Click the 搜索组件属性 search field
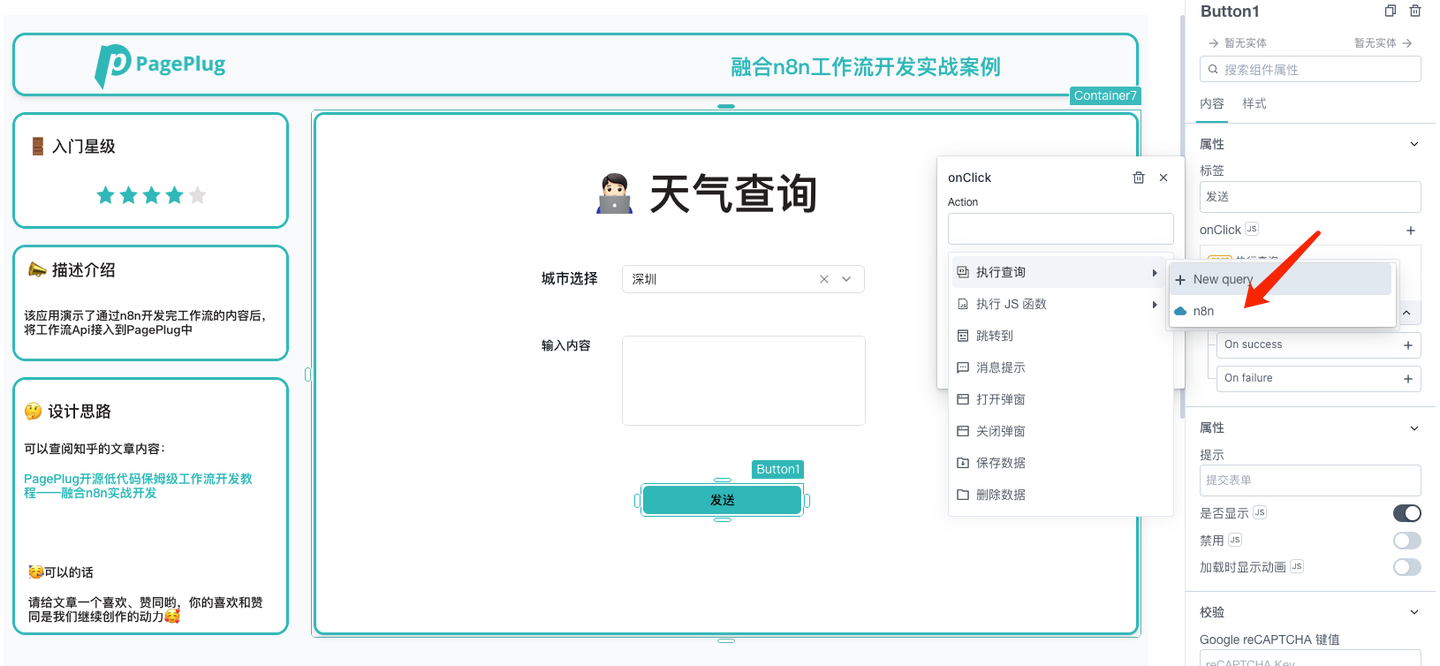Image resolution: width=1440 pixels, height=666 pixels. tap(1310, 69)
